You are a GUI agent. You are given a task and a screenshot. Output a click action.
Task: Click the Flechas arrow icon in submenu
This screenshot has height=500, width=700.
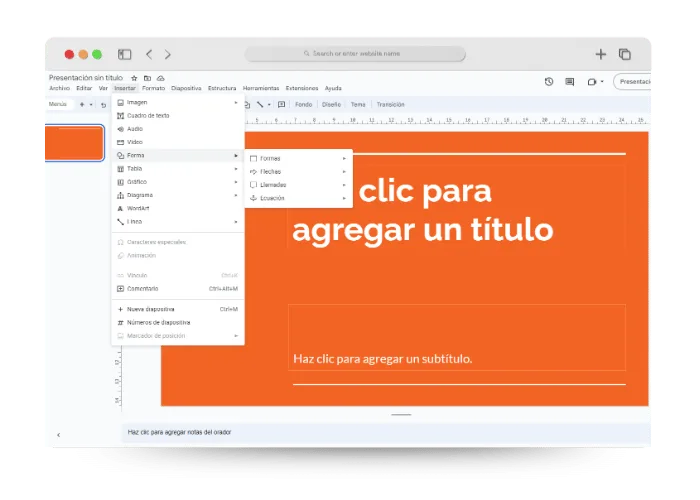pyautogui.click(x=253, y=171)
